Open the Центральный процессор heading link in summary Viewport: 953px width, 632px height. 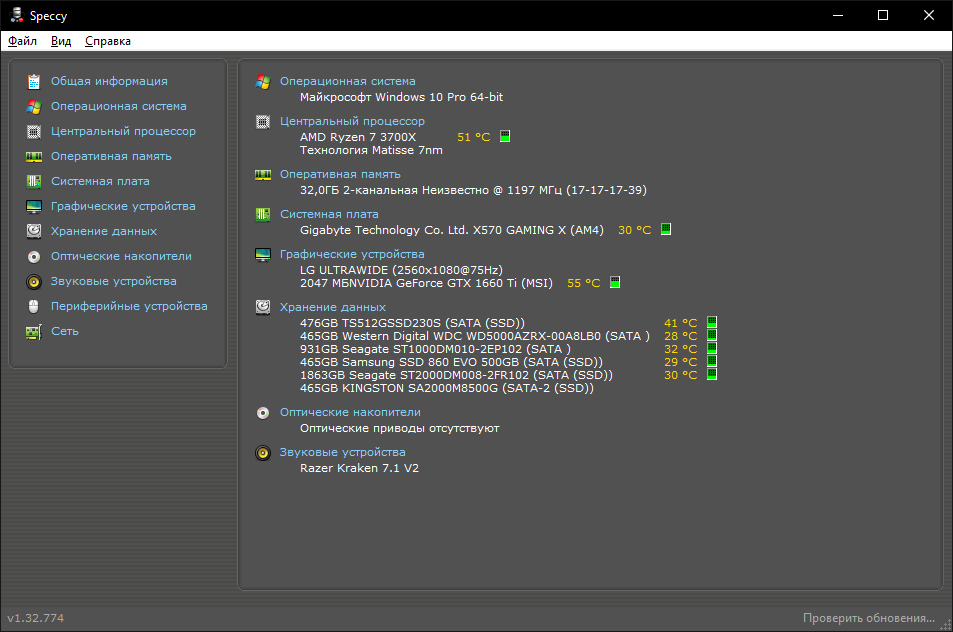(353, 121)
